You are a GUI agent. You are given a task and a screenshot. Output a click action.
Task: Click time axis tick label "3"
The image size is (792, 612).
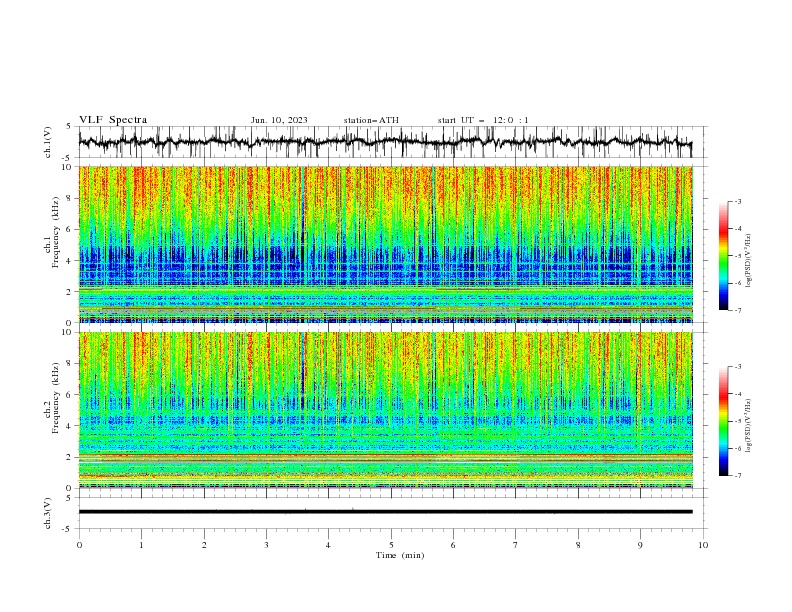pyautogui.click(x=266, y=545)
